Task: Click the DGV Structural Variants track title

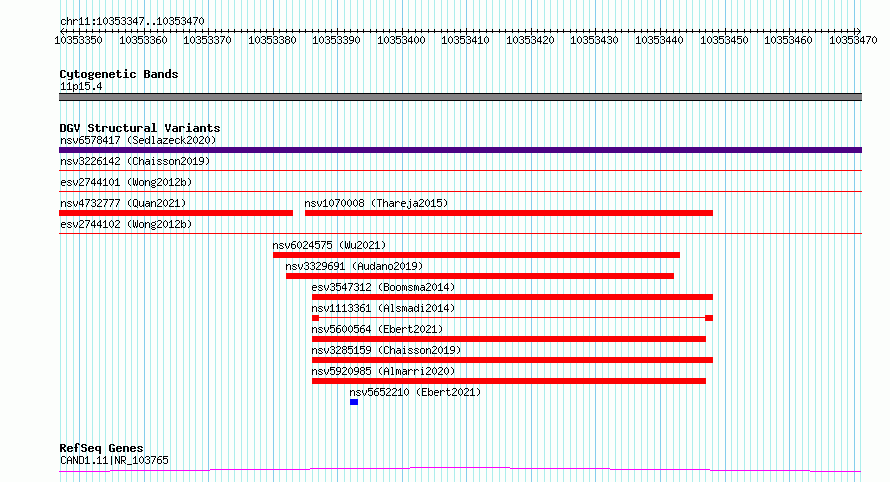Action: click(140, 128)
